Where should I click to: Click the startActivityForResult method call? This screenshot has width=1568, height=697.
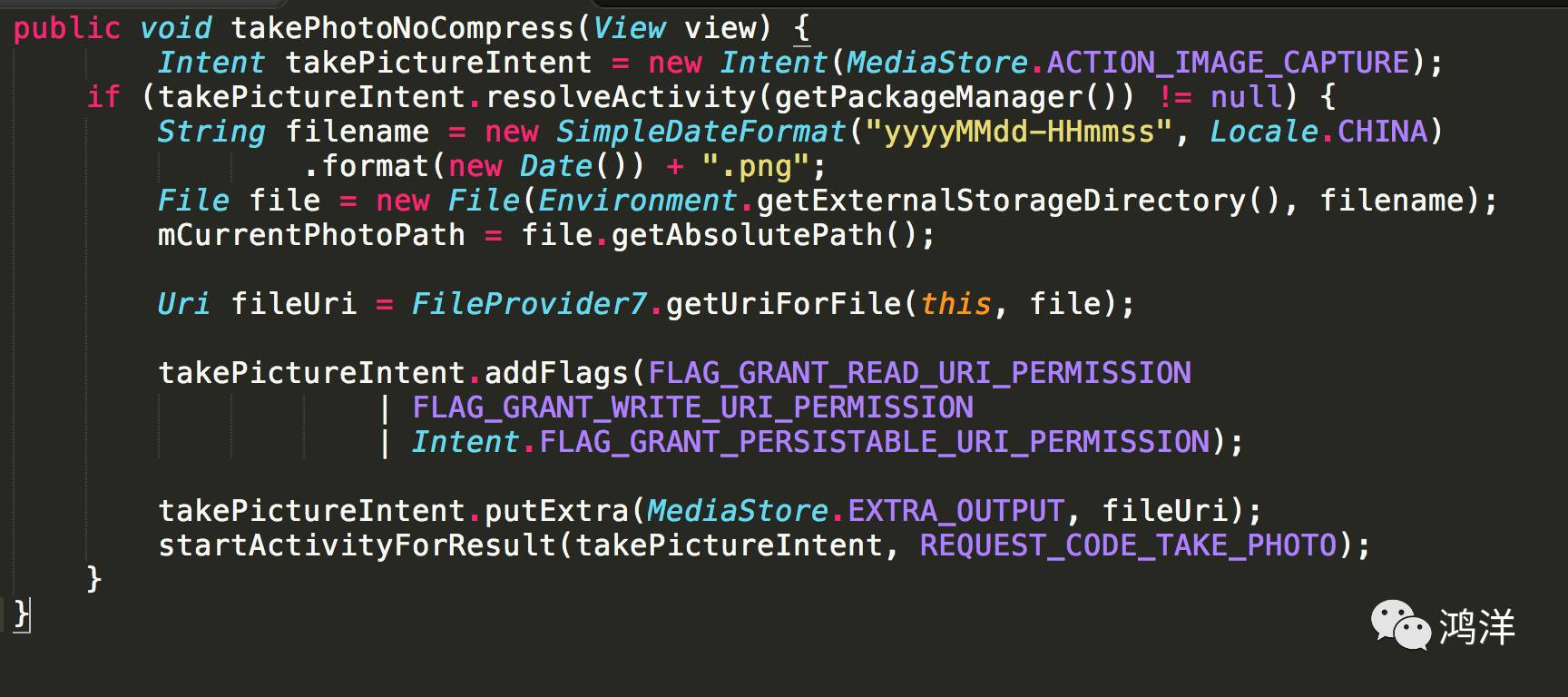coord(357,545)
